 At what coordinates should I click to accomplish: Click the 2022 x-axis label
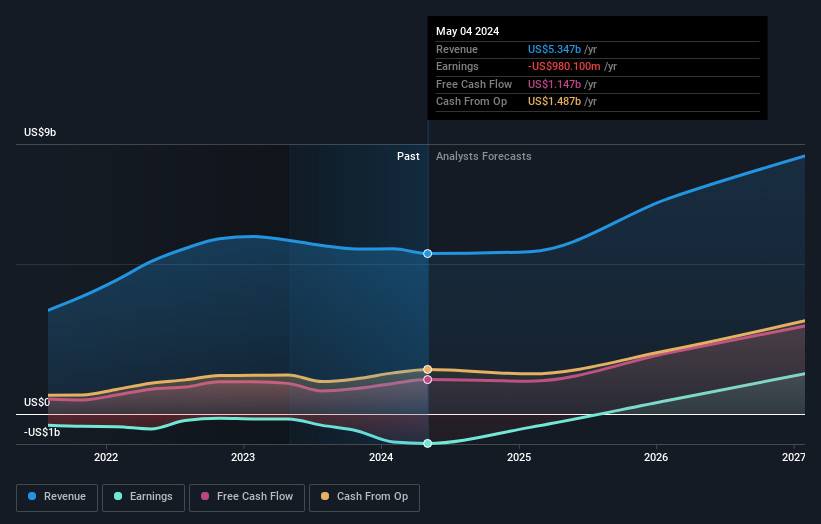coord(106,457)
